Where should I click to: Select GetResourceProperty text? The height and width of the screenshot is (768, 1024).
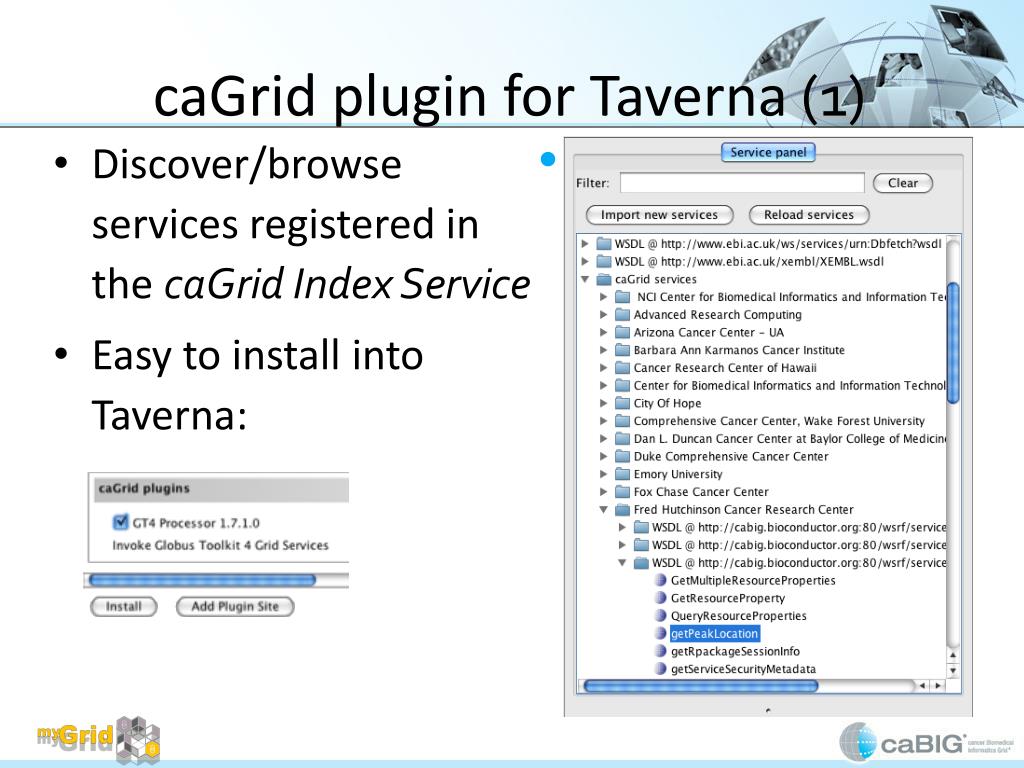[728, 598]
